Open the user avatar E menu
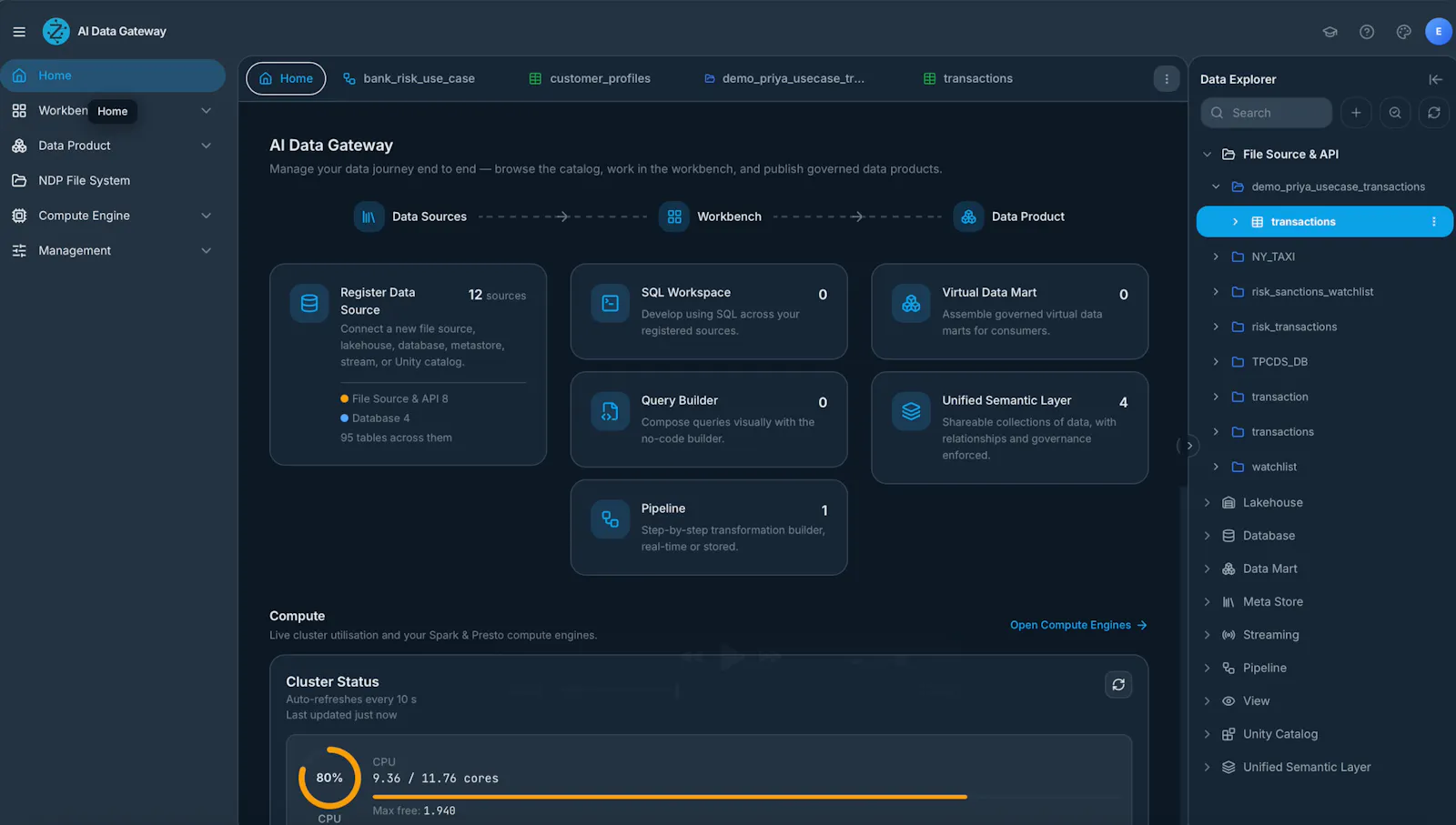Screen dimensions: 1456x825 1439,32
